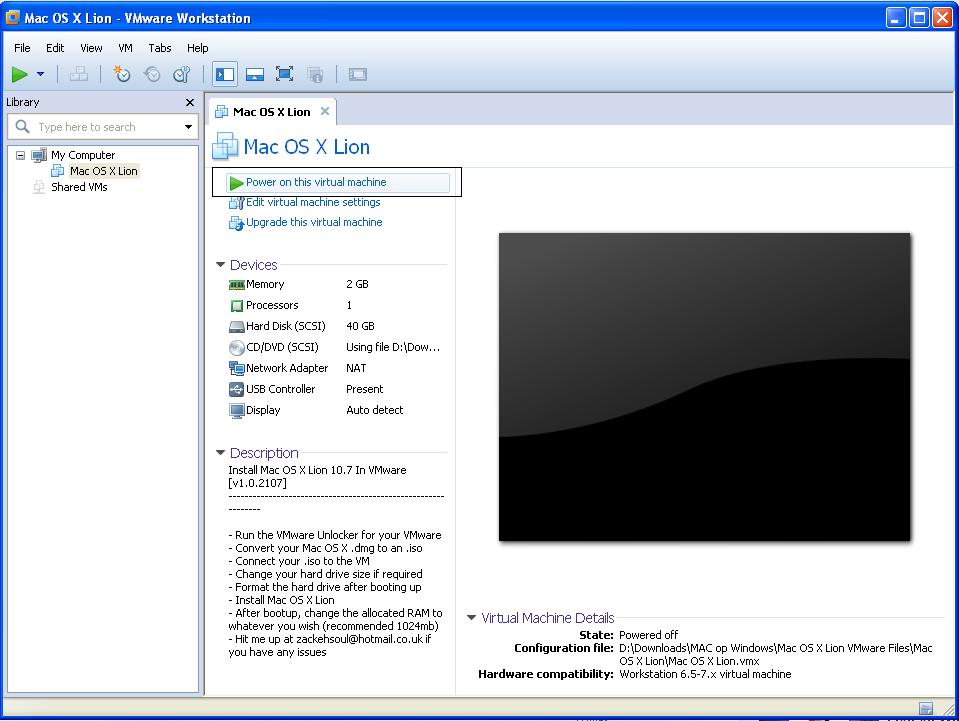The width and height of the screenshot is (959, 721).
Task: Select the USB Controller device
Action: click(280, 390)
